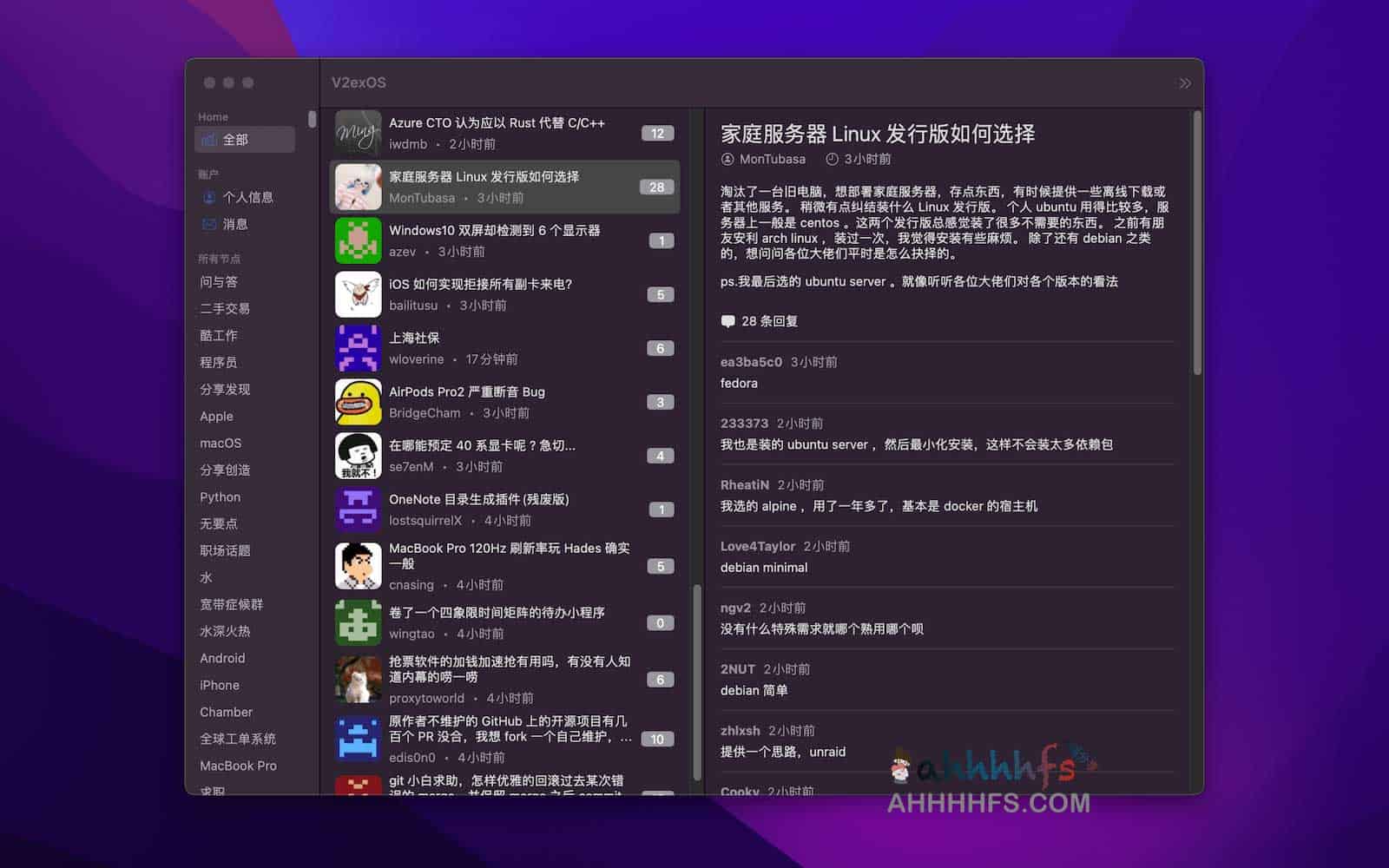Open topic 原作者不维护的 GitHub 上的开源项目

tap(510, 729)
